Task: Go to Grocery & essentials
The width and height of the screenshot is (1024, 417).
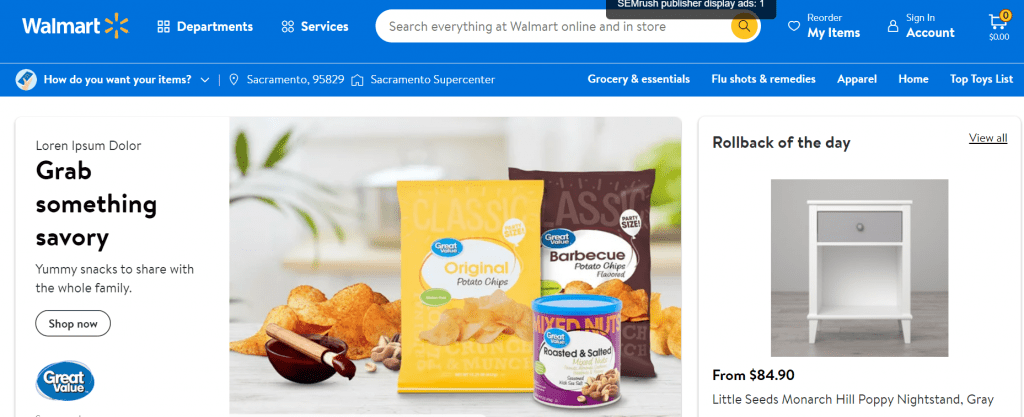Action: [x=639, y=79]
